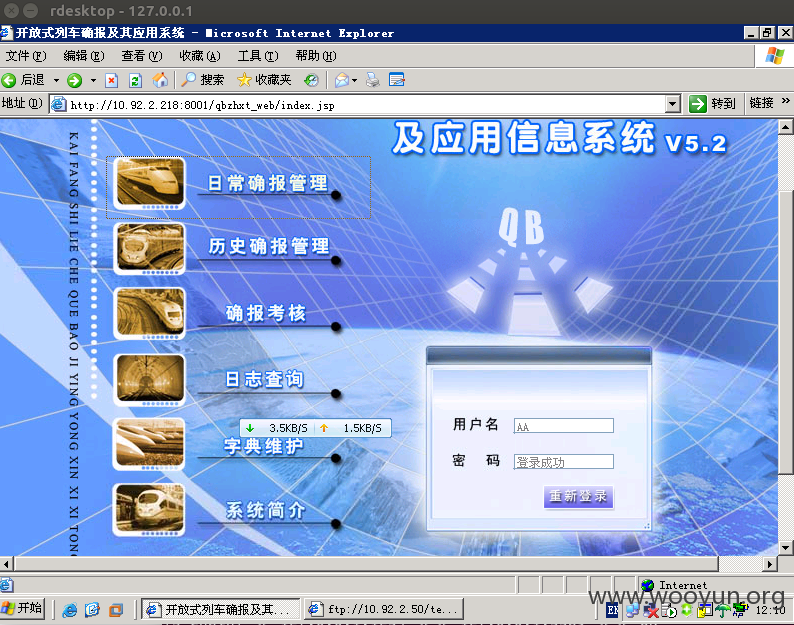Open 字典维护 link
The height and width of the screenshot is (625, 794).
click(264, 447)
